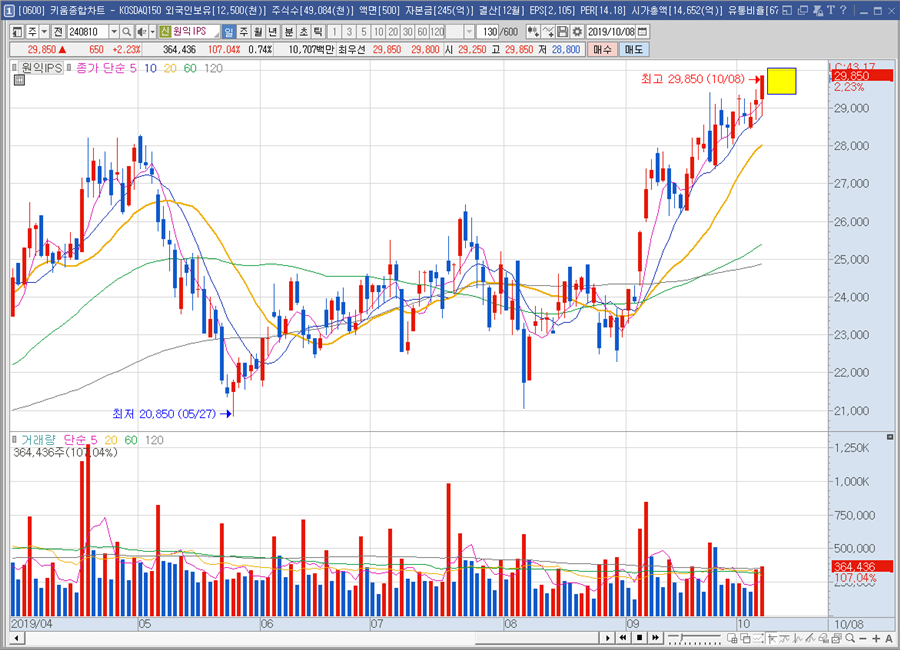This screenshot has width=900, height=650.
Task: Select the 60 interval button
Action: pos(422,32)
